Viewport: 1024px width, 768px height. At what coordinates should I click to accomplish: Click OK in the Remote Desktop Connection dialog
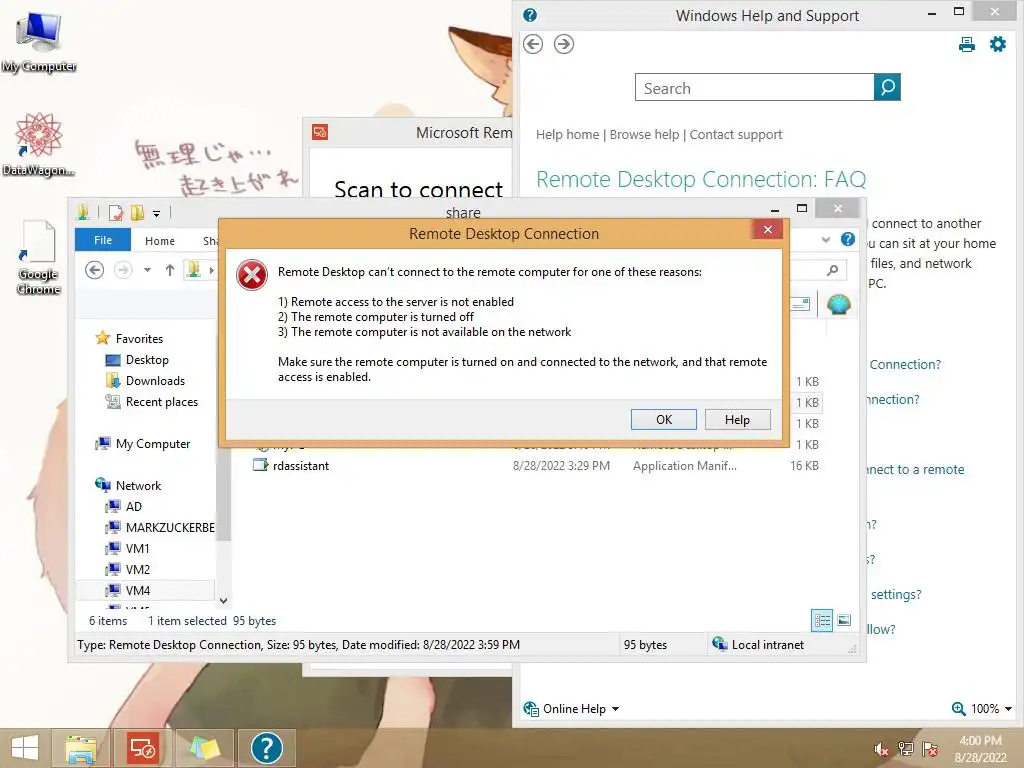tap(664, 419)
